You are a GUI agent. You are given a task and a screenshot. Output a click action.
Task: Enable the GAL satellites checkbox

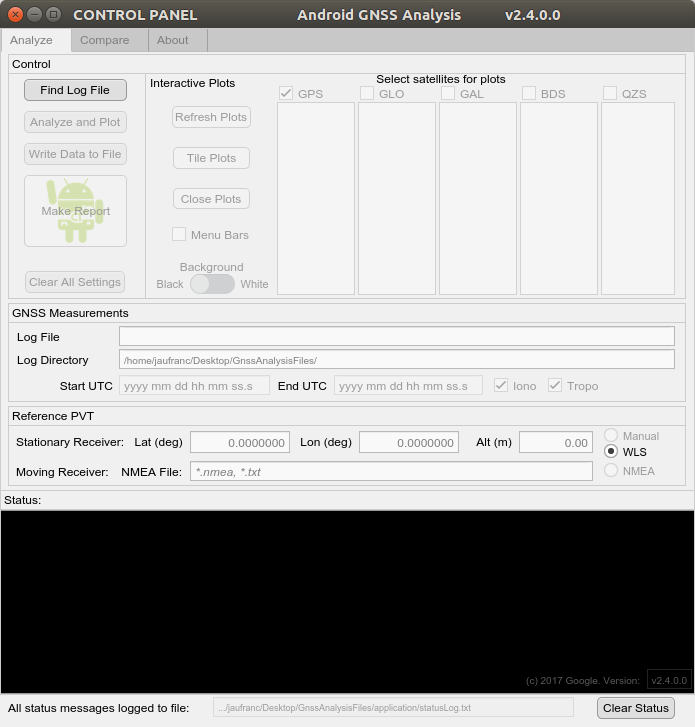tap(448, 93)
